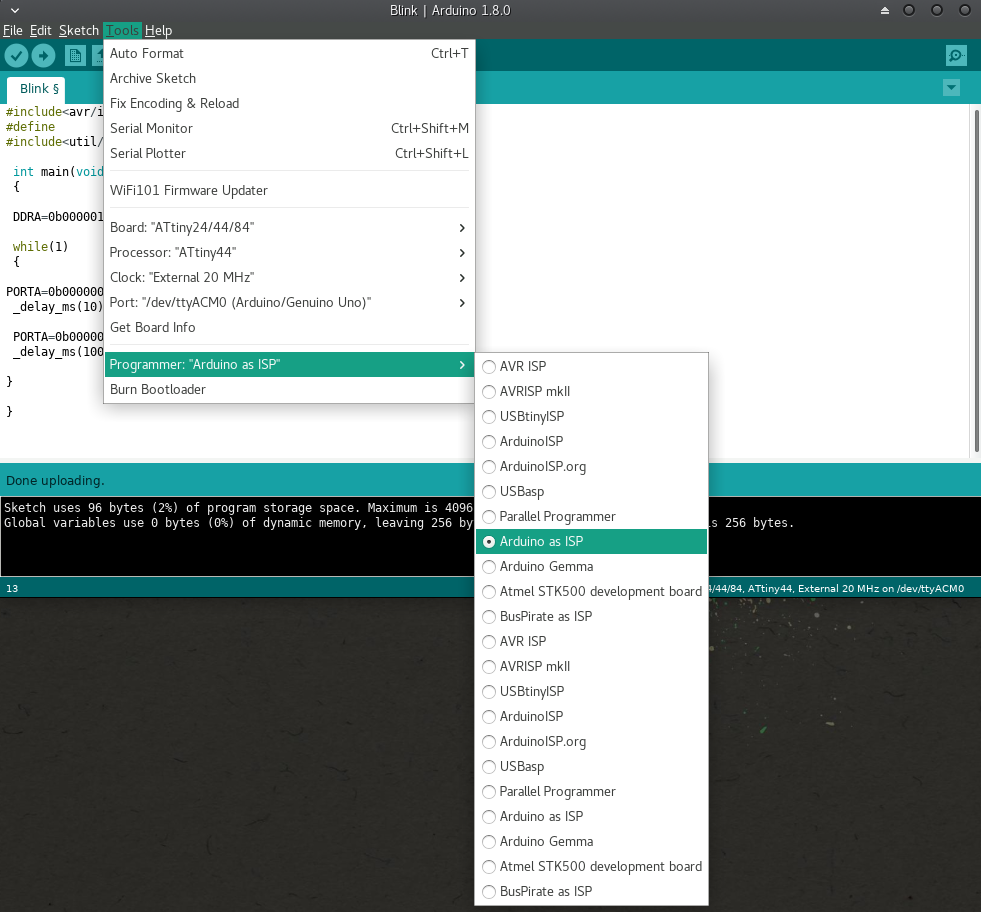Open the Edit menu
981x912 pixels.
coord(41,30)
